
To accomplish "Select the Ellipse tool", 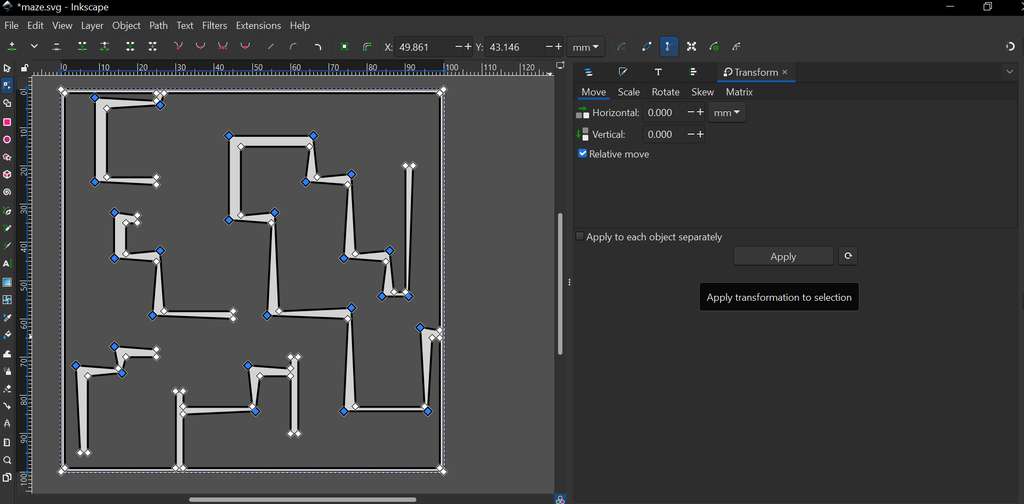I will pyautogui.click(x=7, y=140).
